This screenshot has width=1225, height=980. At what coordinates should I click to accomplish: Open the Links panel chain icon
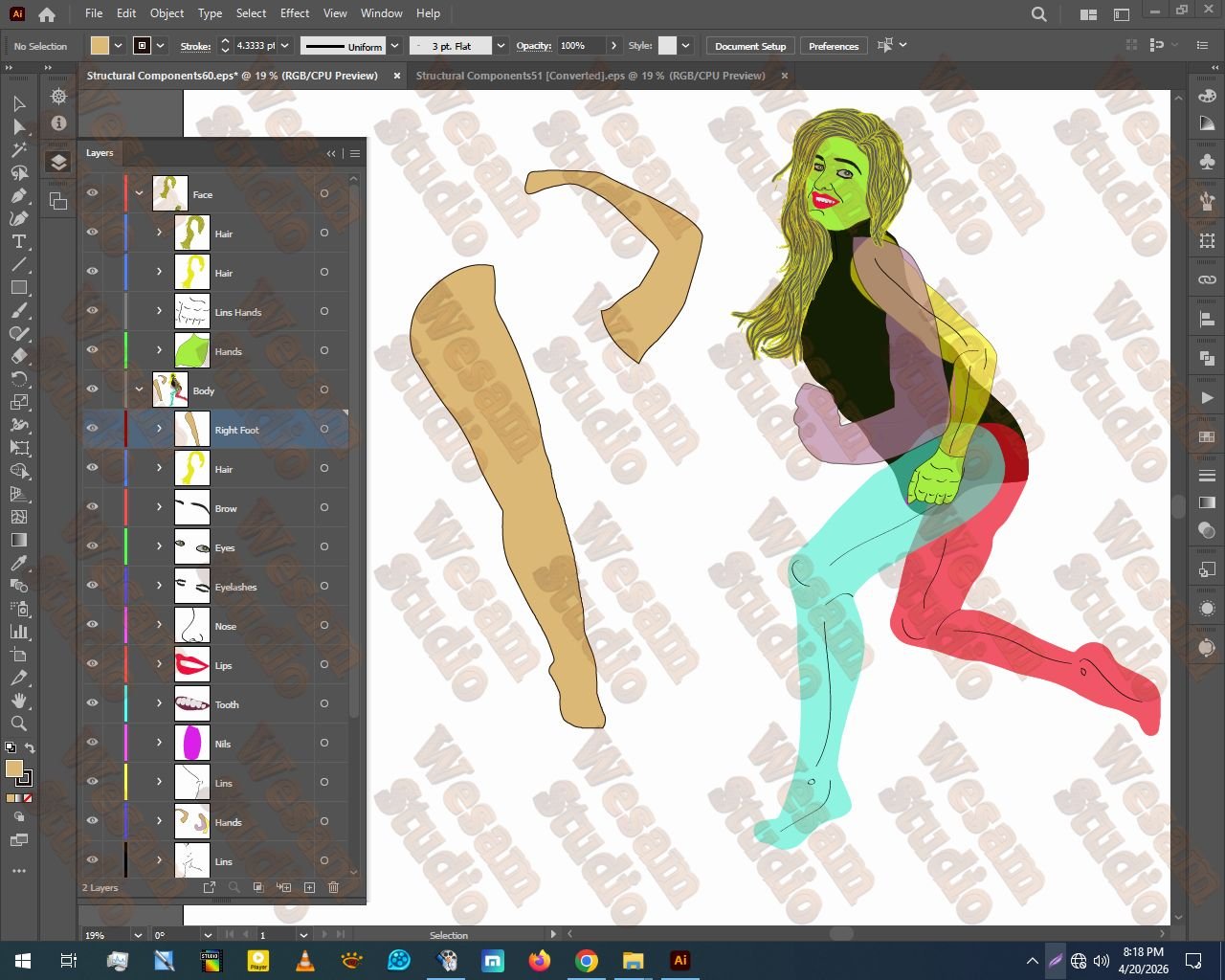[x=1207, y=279]
